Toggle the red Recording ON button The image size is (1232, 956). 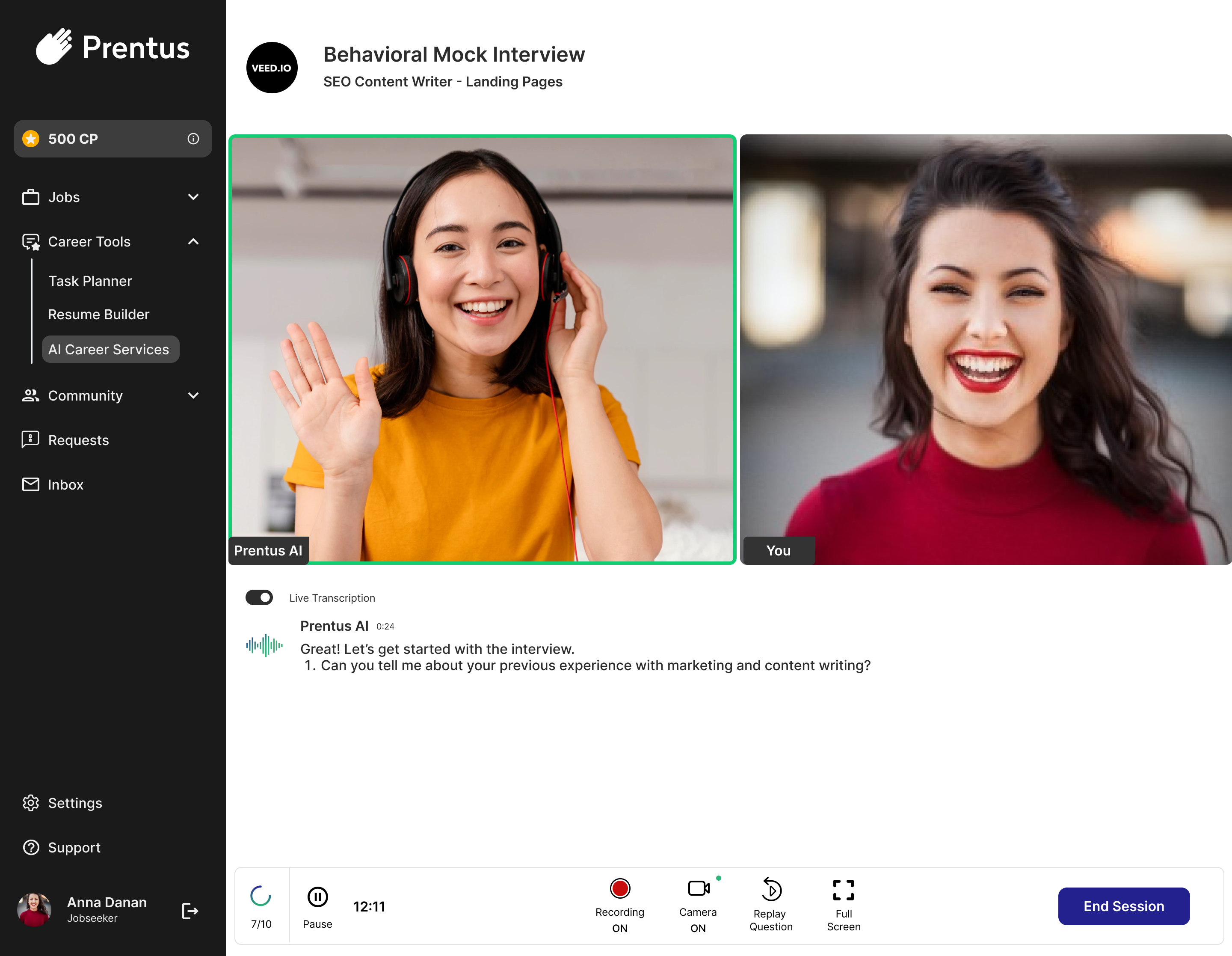point(620,888)
